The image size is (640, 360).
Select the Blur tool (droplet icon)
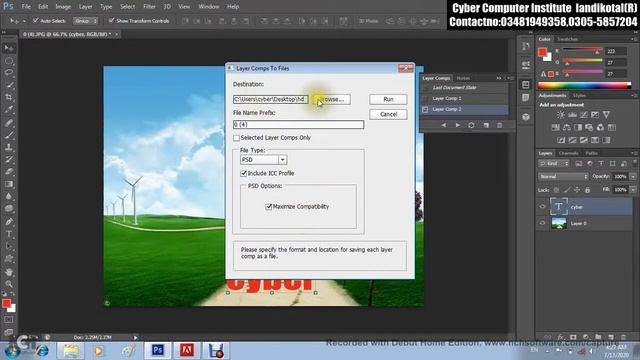coord(9,196)
